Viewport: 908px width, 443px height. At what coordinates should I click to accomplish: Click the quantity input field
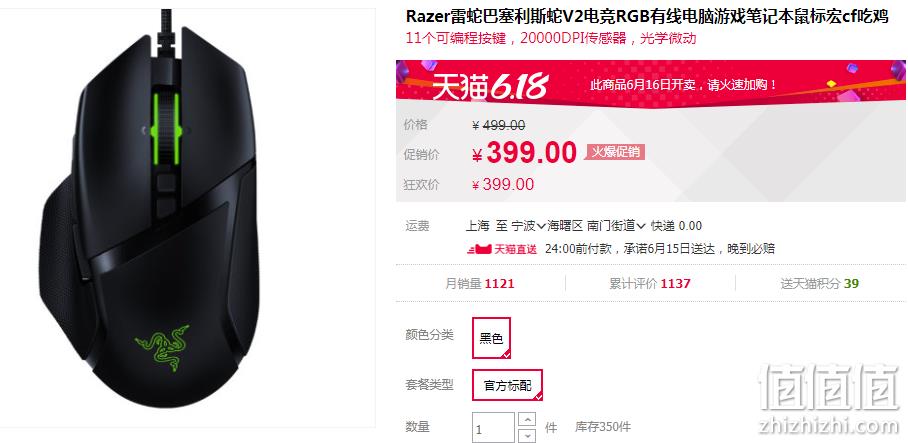[x=493, y=428]
